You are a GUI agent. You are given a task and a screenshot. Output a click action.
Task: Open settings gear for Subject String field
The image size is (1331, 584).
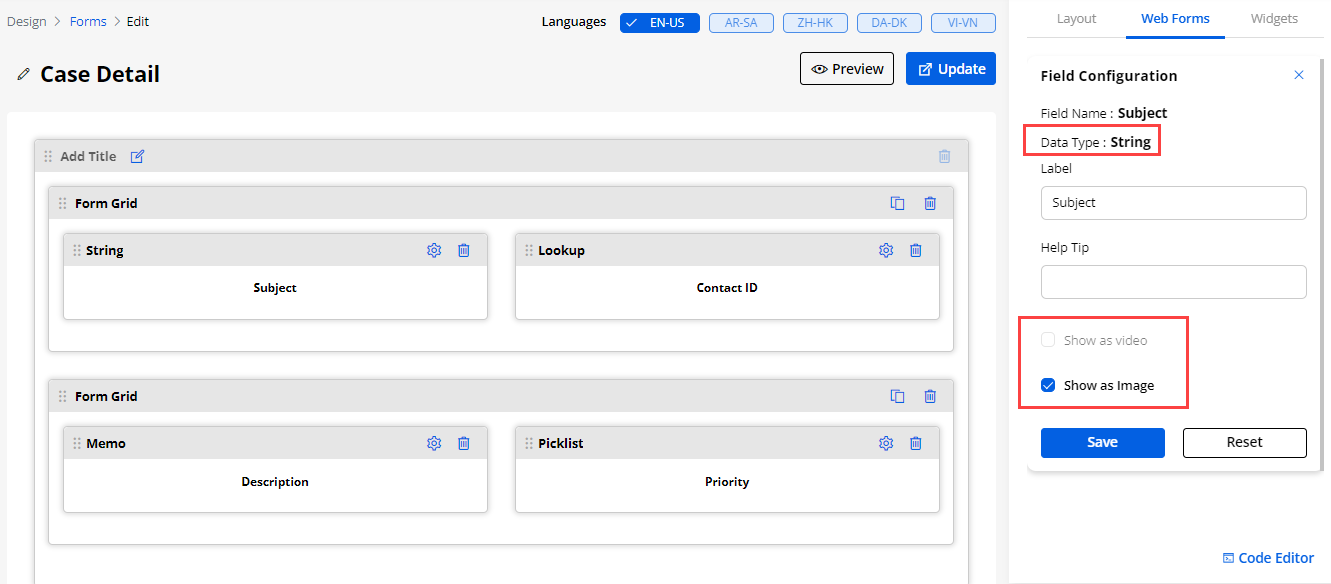(x=434, y=251)
